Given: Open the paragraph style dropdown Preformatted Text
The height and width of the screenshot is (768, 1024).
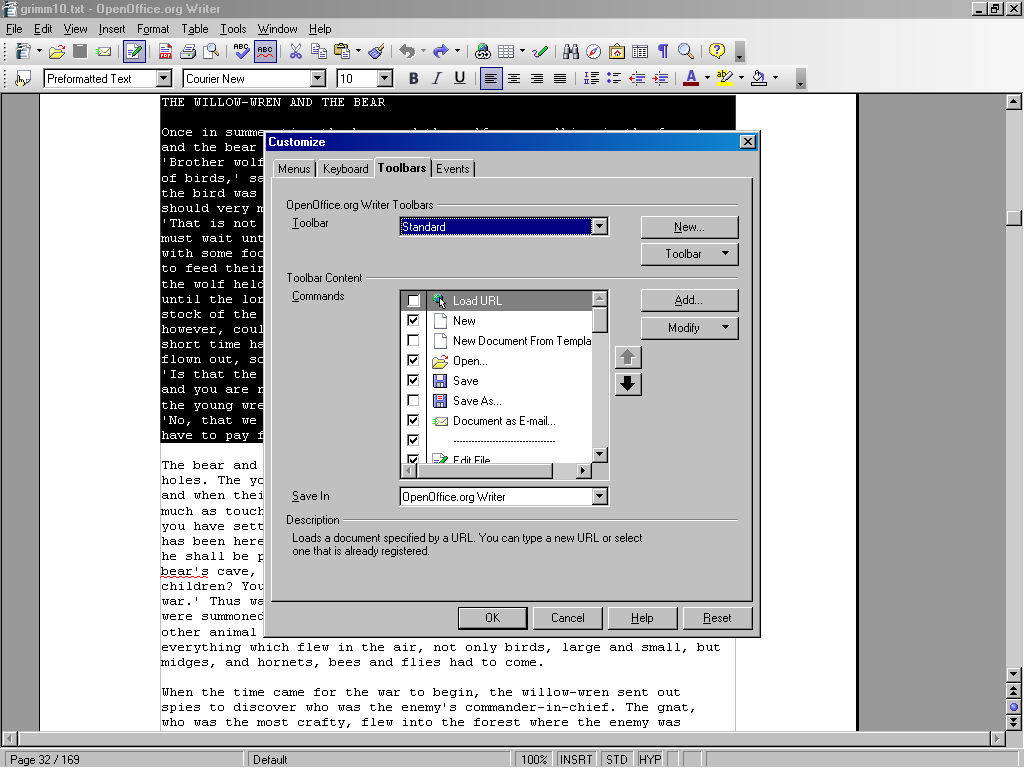Looking at the screenshot, I should [x=164, y=79].
